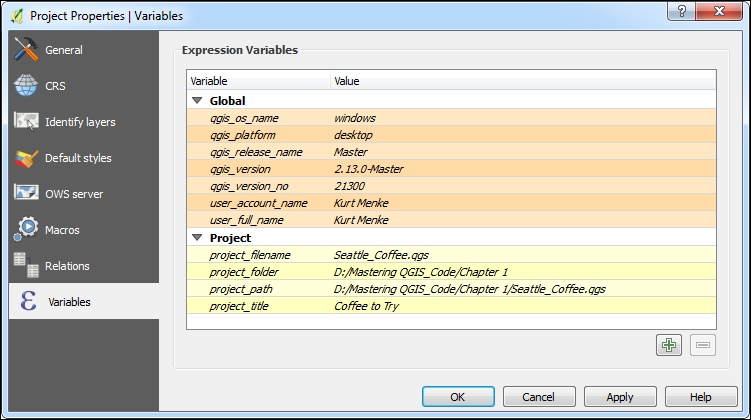Click the minus remove variable button

[x=702, y=345]
